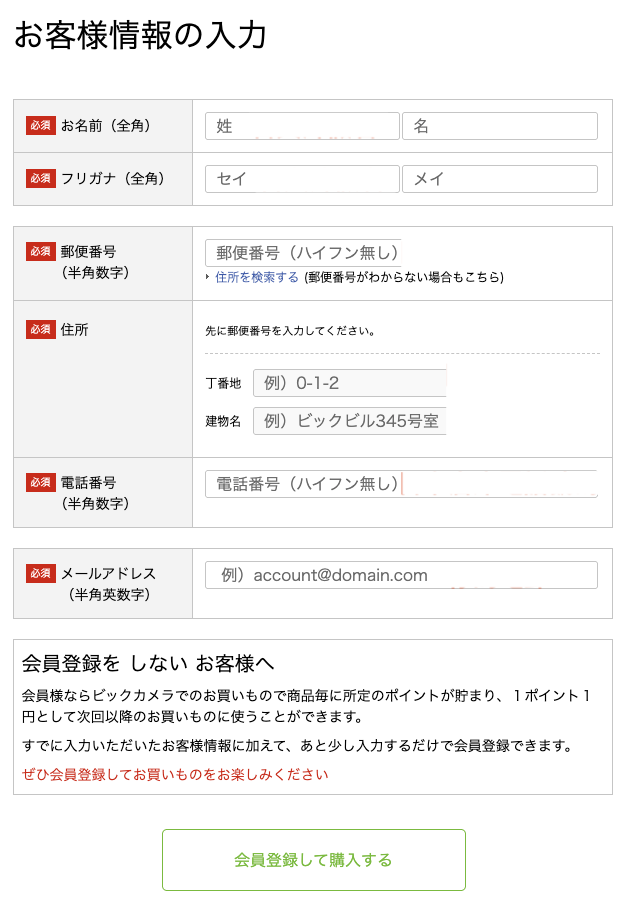Viewport: 628px width, 900px height.
Task: Click the 姓 (last name) input field
Action: (x=302, y=126)
